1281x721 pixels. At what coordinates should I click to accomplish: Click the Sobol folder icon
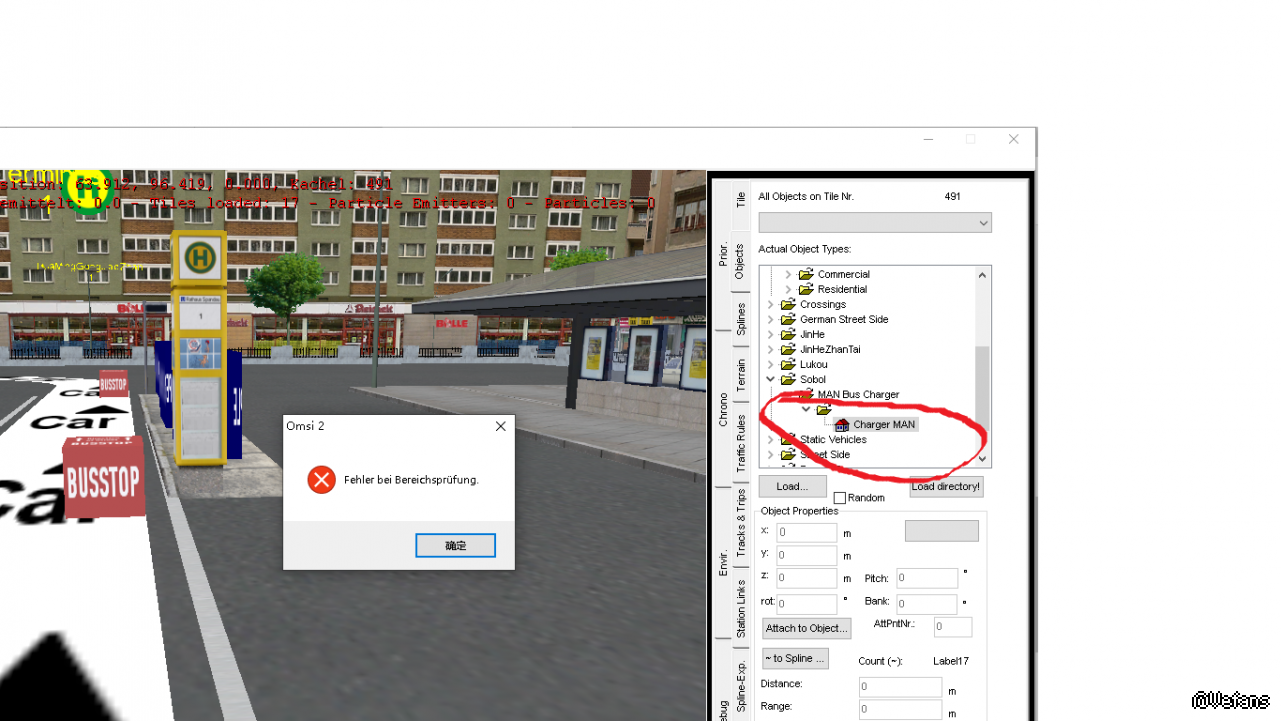click(788, 379)
